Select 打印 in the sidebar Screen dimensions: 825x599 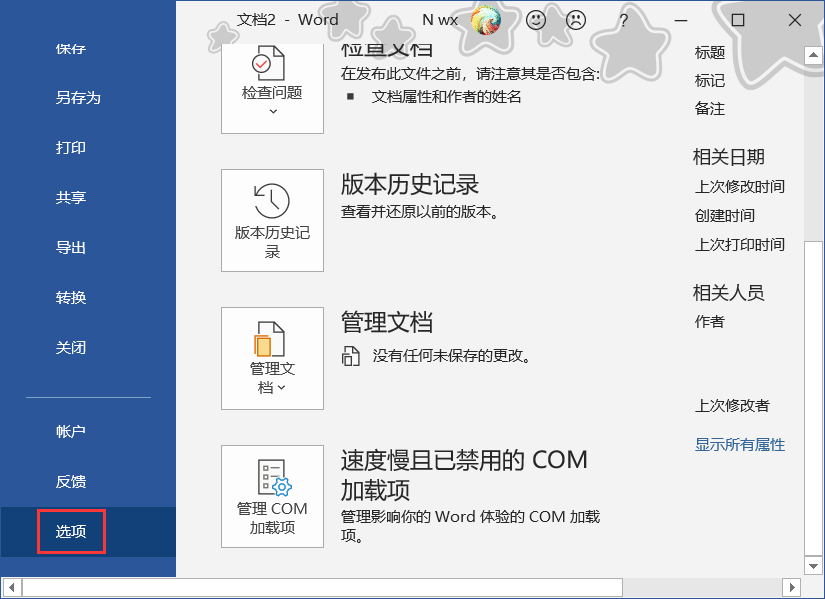tap(70, 147)
